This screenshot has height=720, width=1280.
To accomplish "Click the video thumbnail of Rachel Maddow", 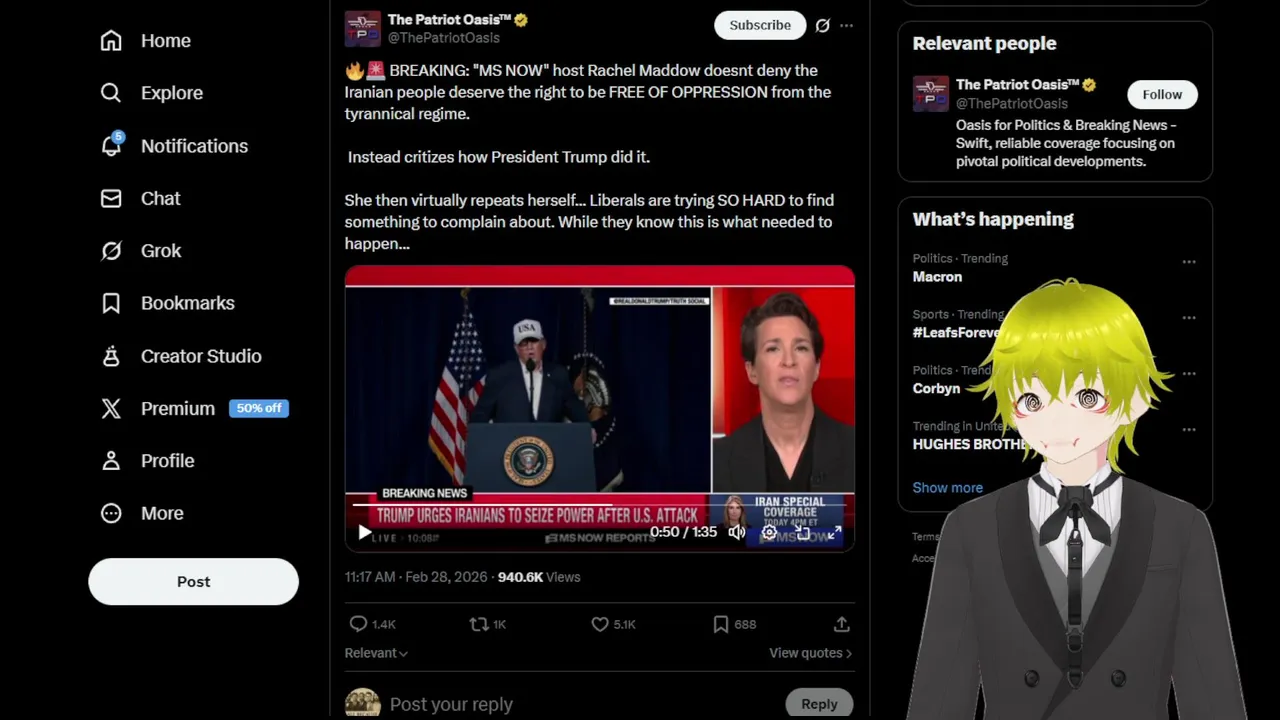I will tap(783, 390).
